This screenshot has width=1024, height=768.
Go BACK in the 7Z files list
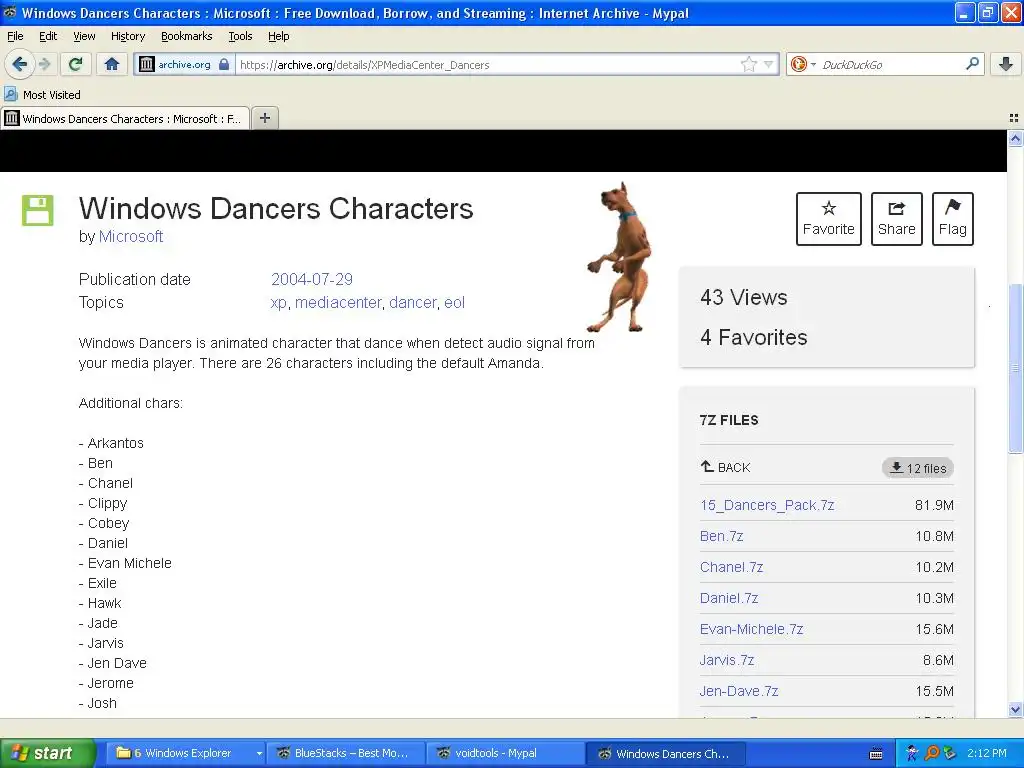725,468
